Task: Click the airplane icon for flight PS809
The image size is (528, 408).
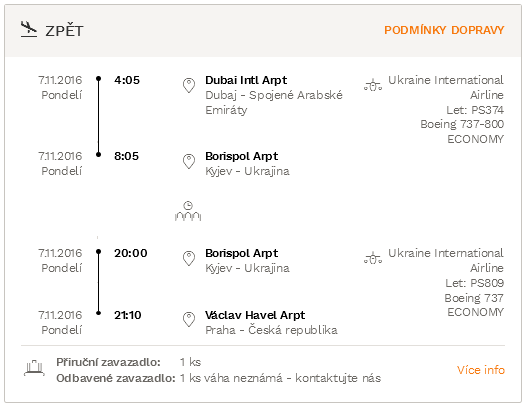Action: click(373, 258)
